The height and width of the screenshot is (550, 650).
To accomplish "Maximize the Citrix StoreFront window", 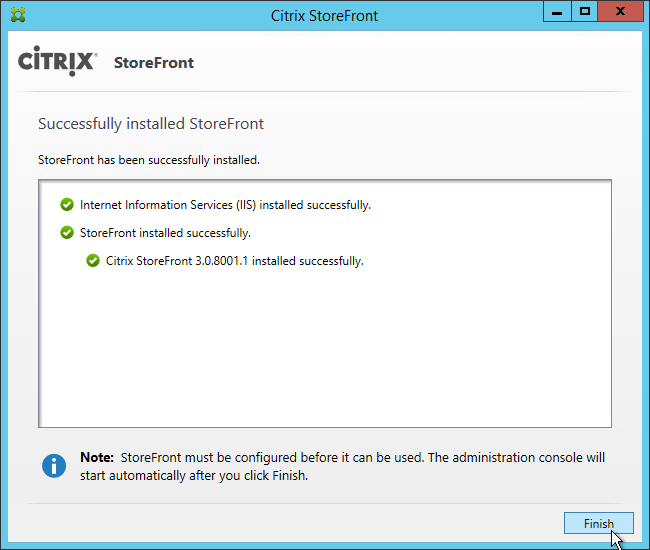I will 585,12.
